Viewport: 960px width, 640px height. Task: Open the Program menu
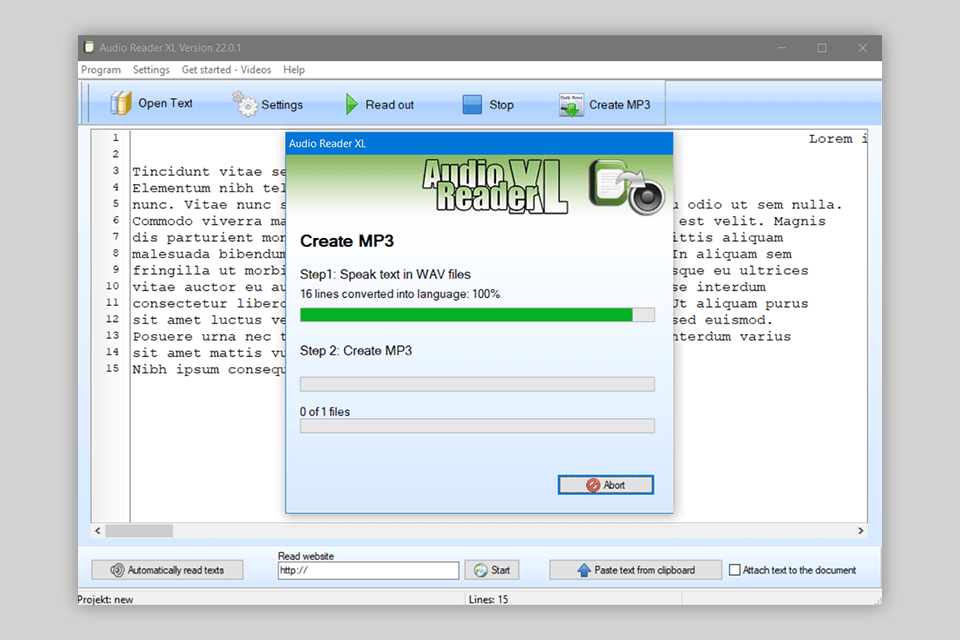pyautogui.click(x=101, y=70)
